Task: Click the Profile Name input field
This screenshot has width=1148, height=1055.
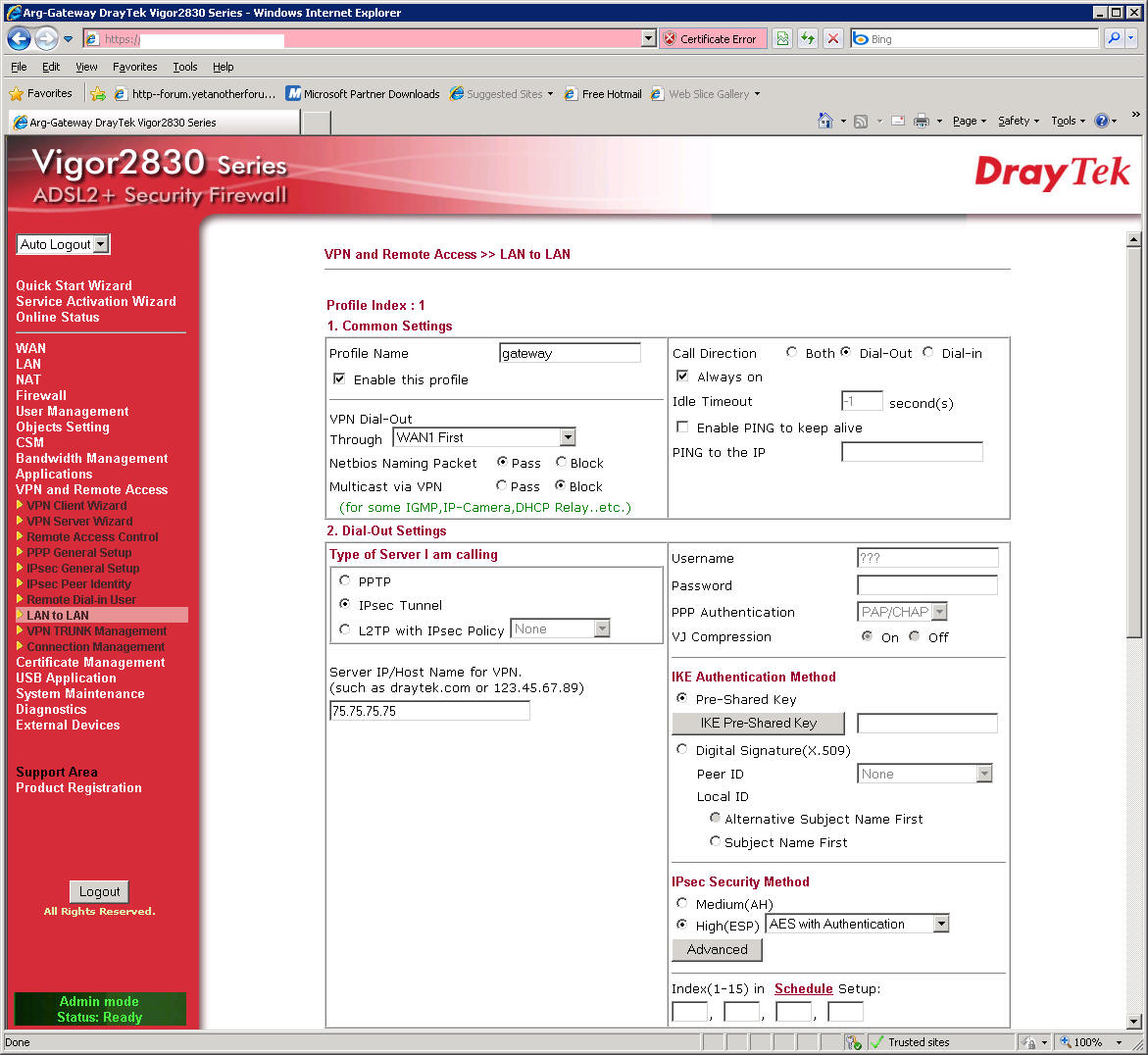Action: click(570, 353)
